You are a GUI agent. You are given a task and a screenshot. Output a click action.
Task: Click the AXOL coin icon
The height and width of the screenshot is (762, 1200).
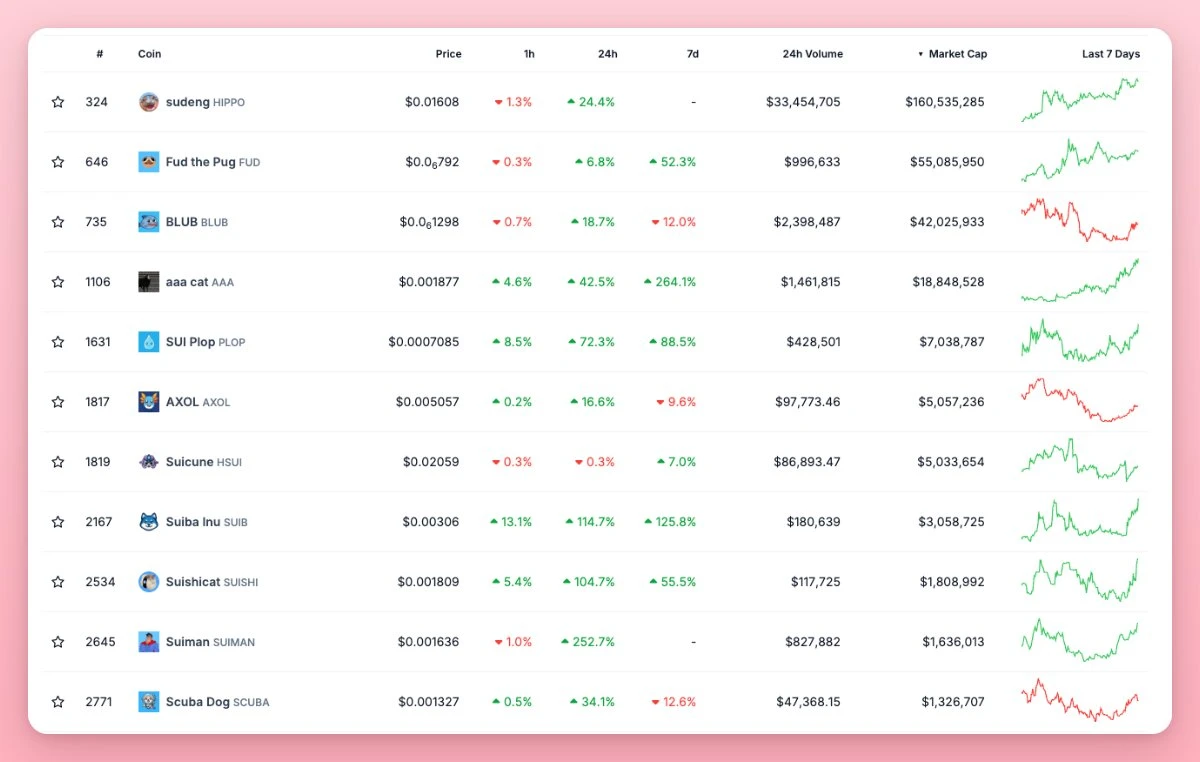coord(149,402)
